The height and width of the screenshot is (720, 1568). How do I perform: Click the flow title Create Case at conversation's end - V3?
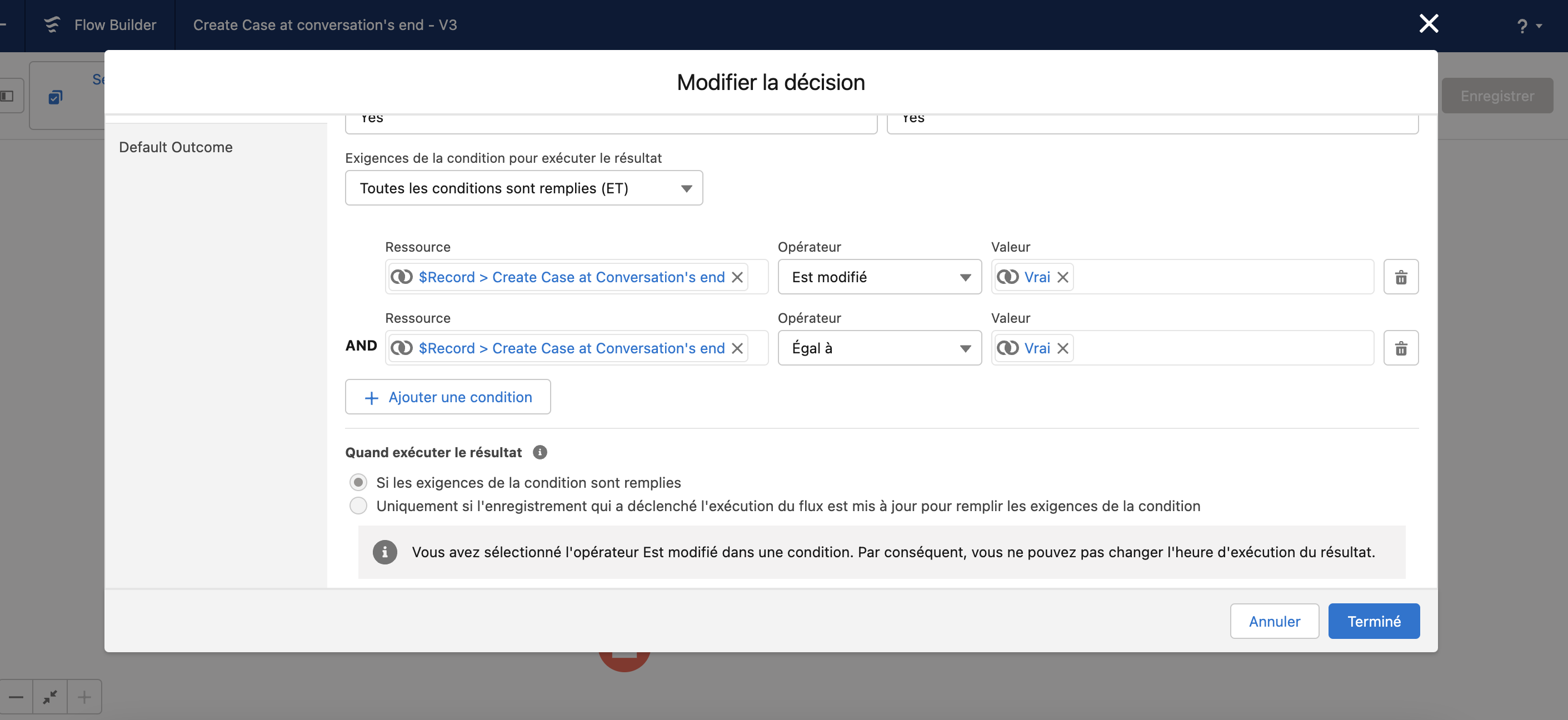(325, 25)
